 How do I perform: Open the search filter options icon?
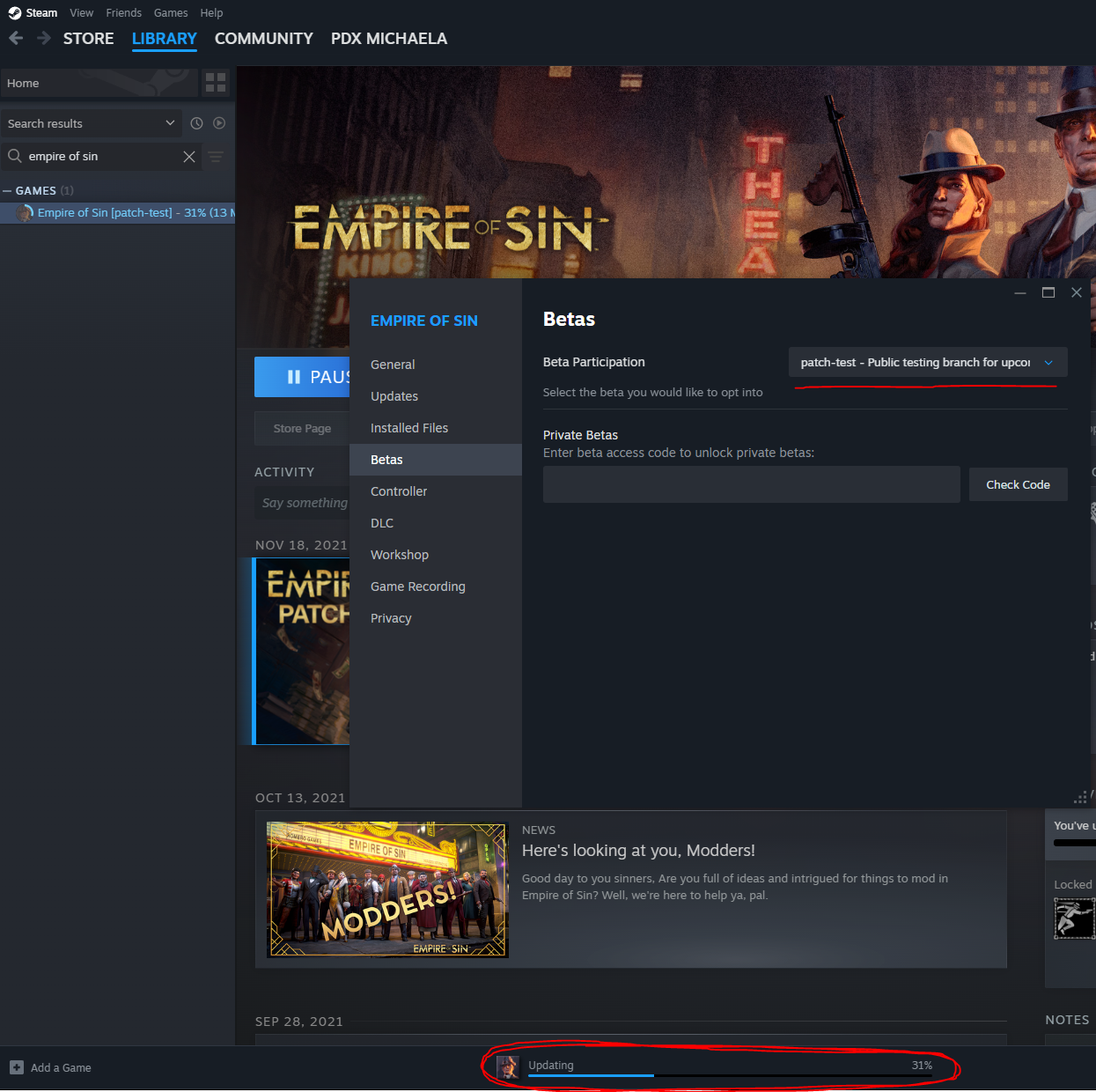click(x=216, y=156)
